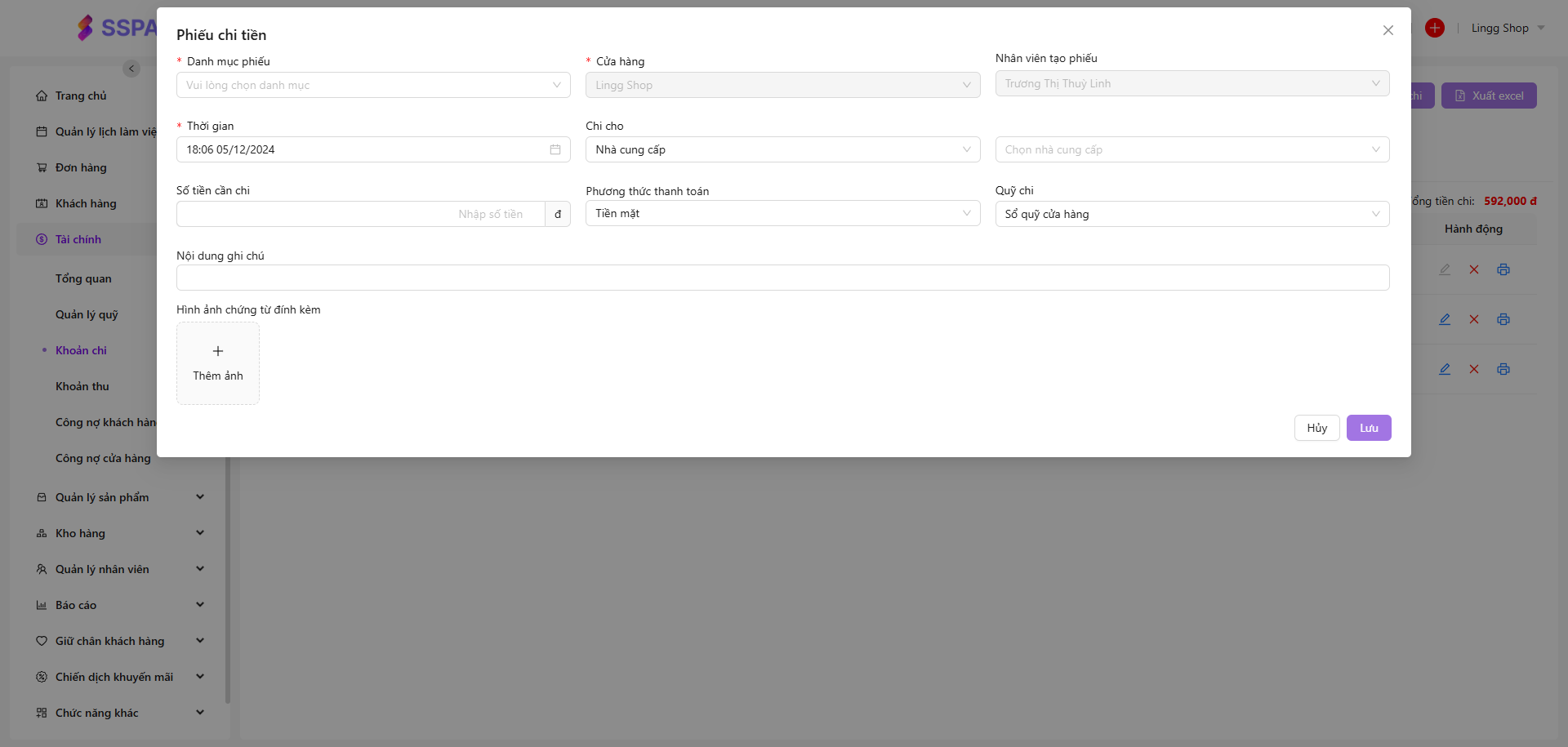
Task: Open the Phương thức thanh toán dropdown
Action: [782, 213]
